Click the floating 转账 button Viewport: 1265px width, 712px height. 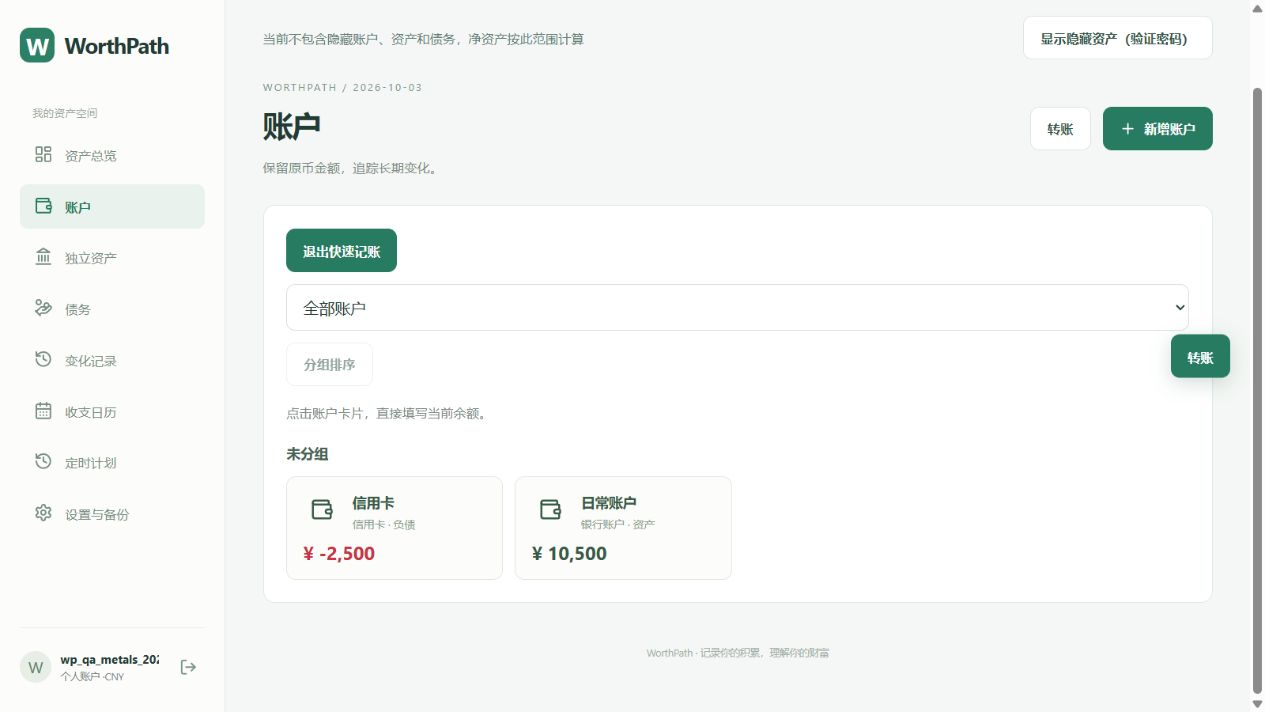tap(1200, 357)
